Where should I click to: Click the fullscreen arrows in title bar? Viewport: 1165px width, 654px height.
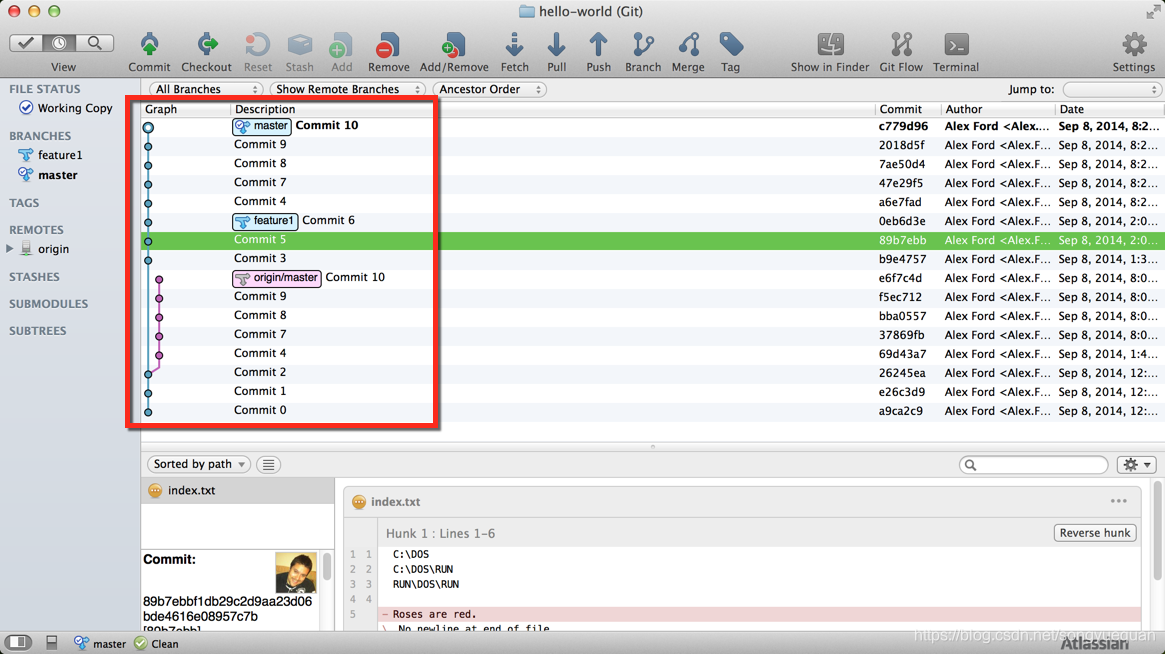[x=1152, y=12]
